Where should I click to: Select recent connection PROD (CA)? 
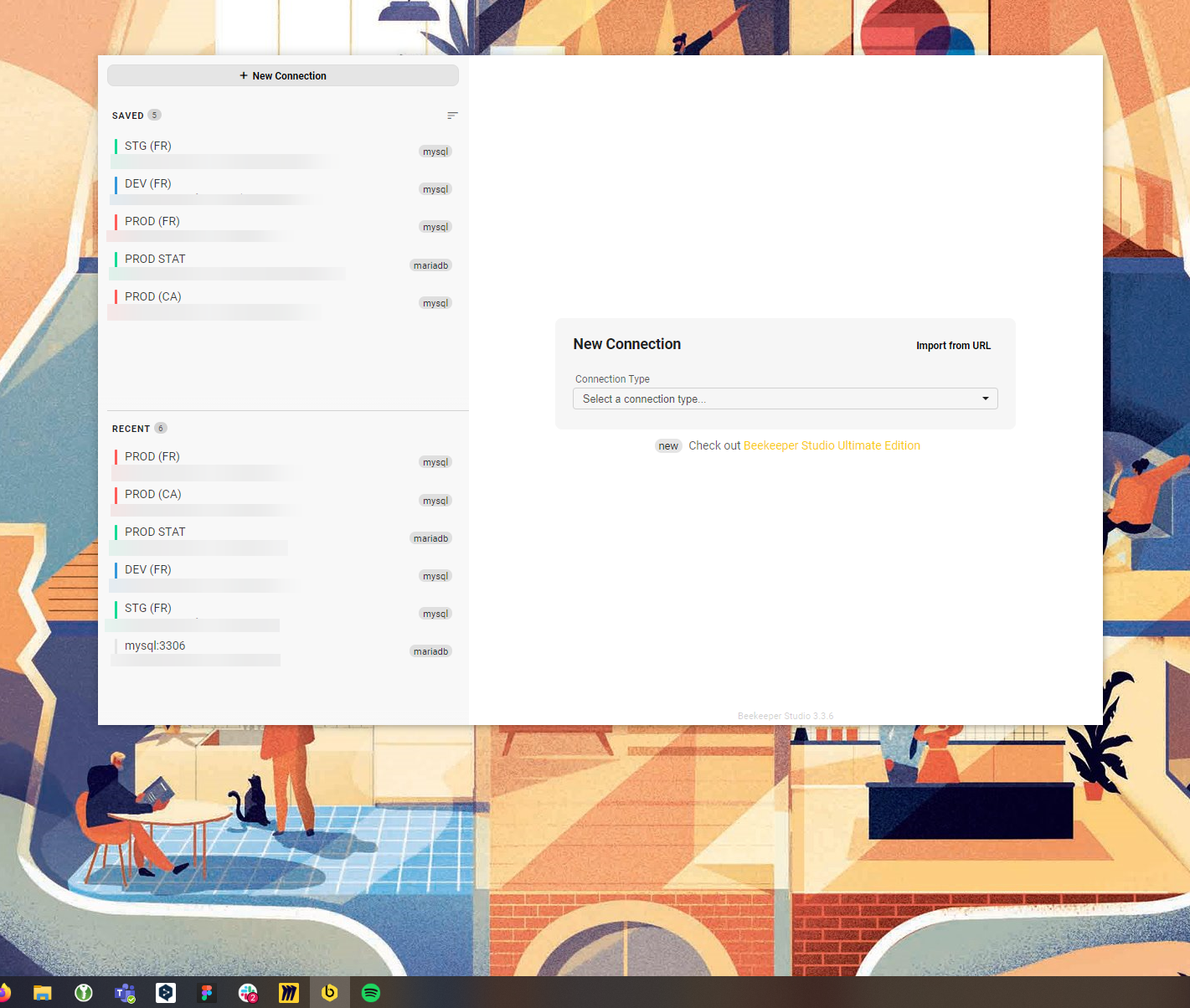coord(283,500)
